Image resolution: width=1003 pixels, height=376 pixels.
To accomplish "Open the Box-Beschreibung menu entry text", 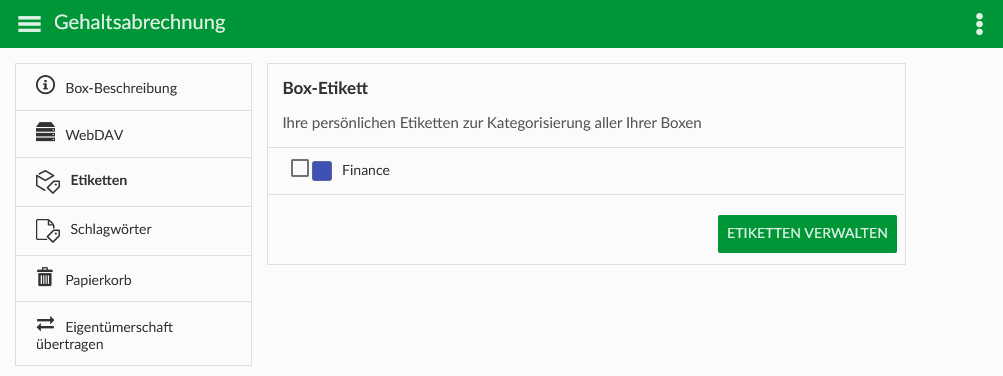I will pos(121,88).
